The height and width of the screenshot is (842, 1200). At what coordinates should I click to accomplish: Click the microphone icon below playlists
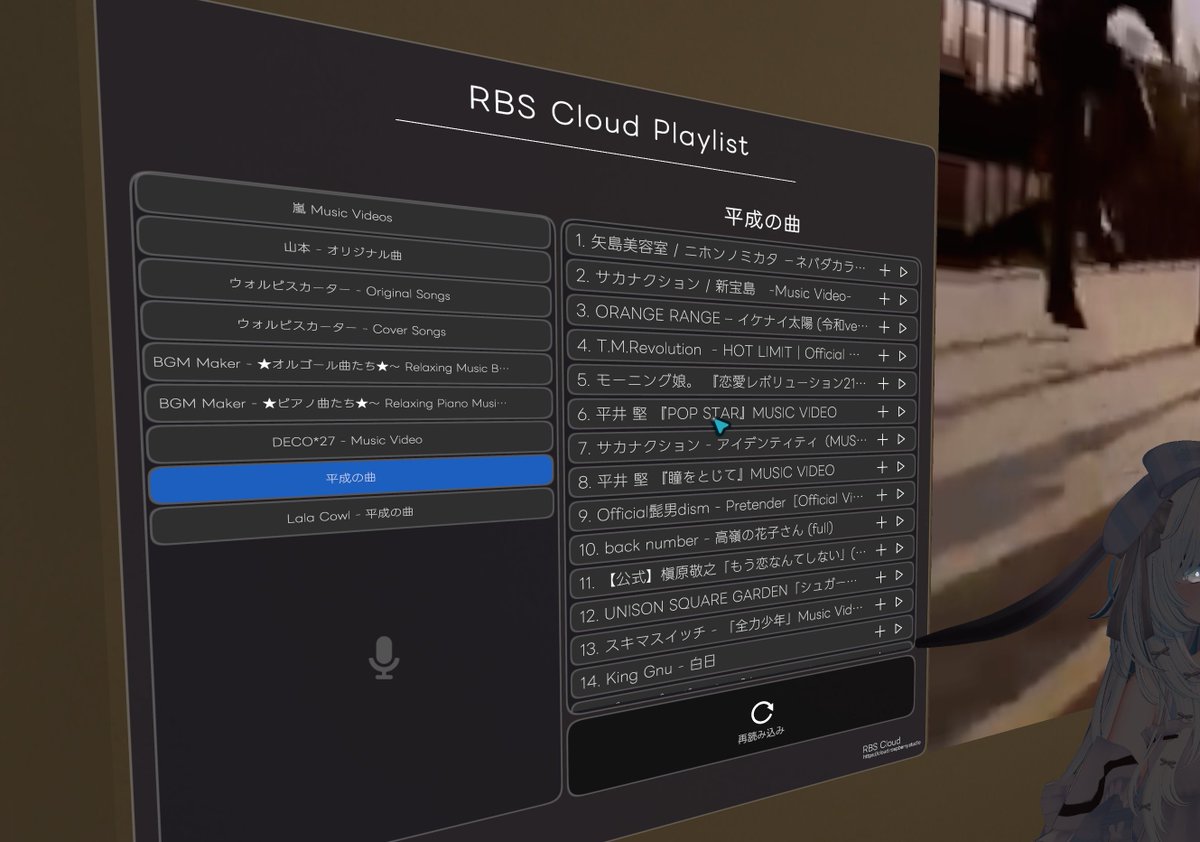[x=384, y=658]
